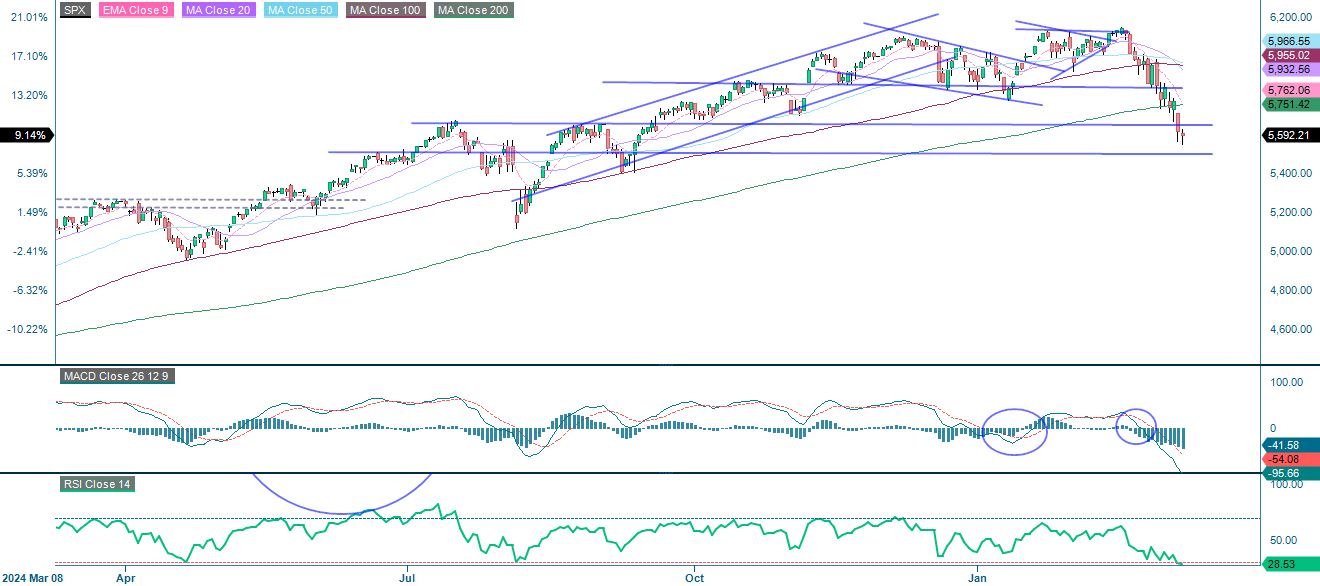Image resolution: width=1320 pixels, height=586 pixels.
Task: Select the small circle annotation on MACD near February
Action: pyautogui.click(x=1136, y=427)
